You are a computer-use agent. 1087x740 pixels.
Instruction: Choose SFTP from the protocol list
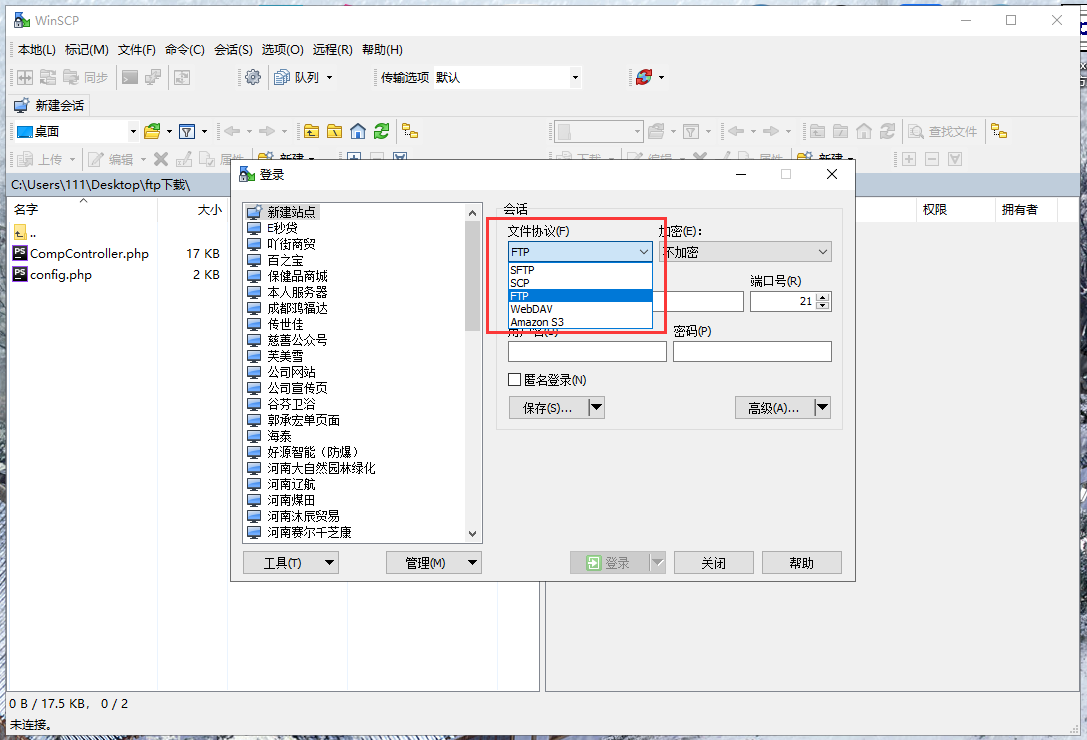click(580, 270)
